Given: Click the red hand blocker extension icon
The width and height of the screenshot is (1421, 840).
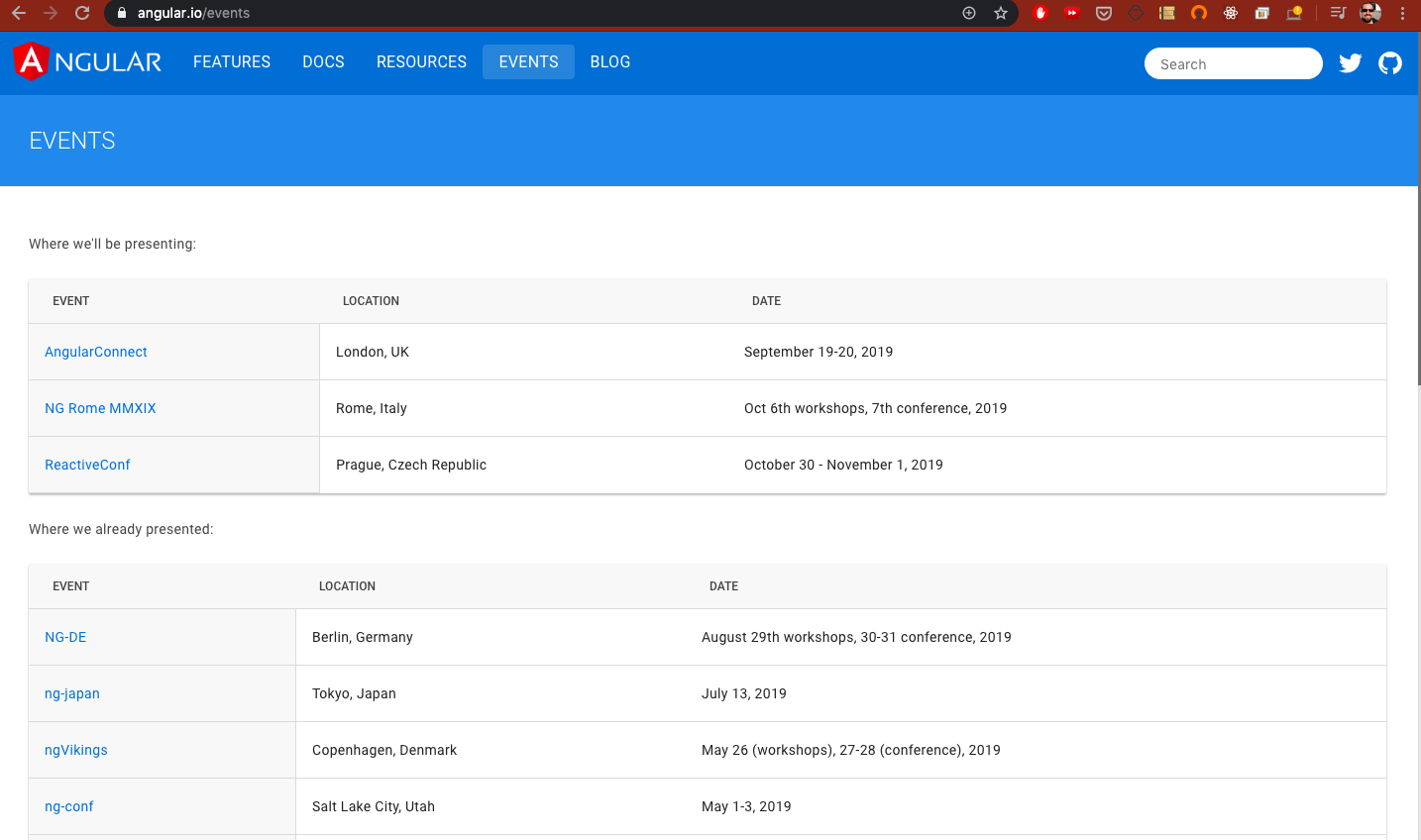Looking at the screenshot, I should [x=1039, y=13].
